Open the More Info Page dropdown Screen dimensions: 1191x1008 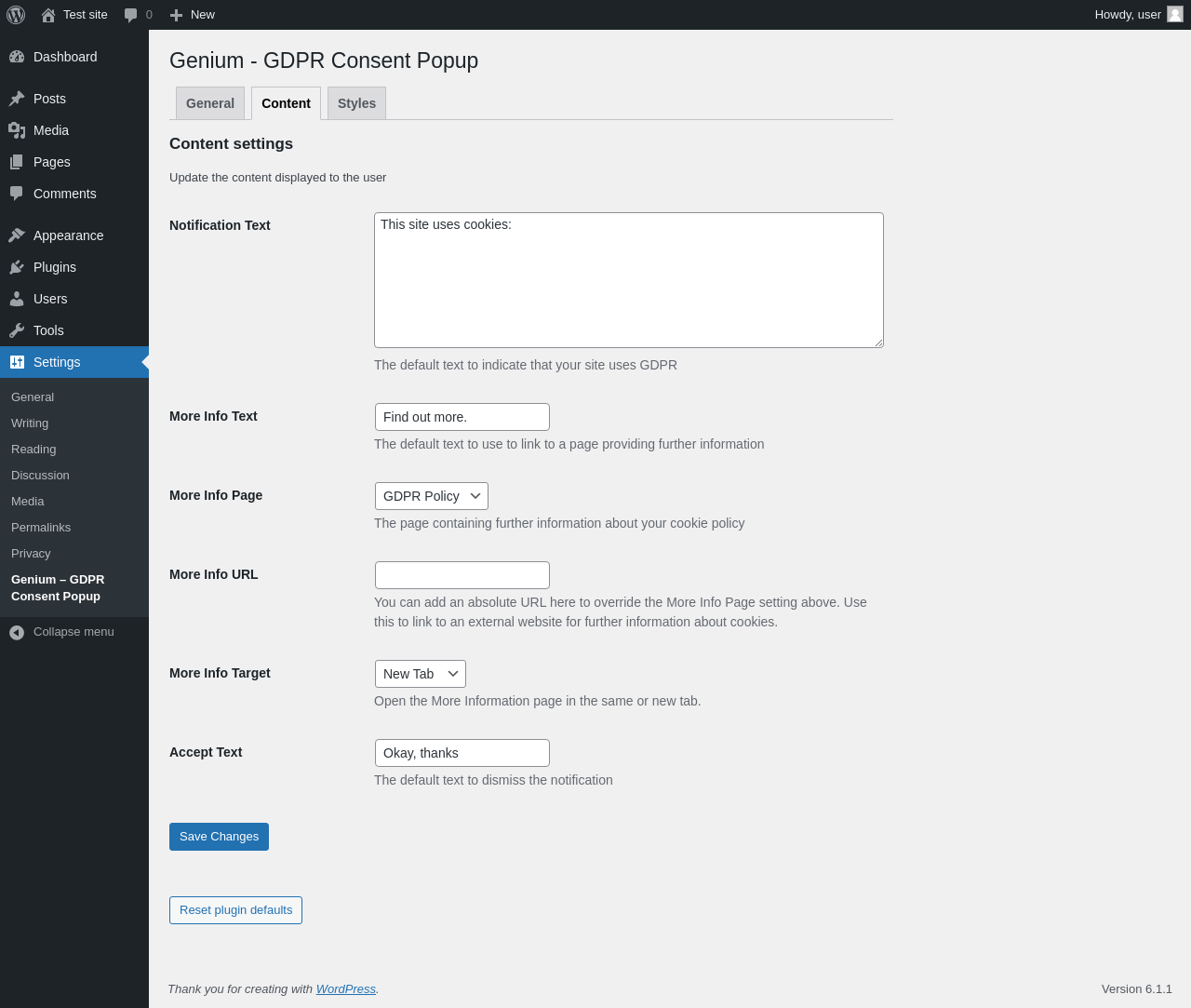pyautogui.click(x=432, y=496)
